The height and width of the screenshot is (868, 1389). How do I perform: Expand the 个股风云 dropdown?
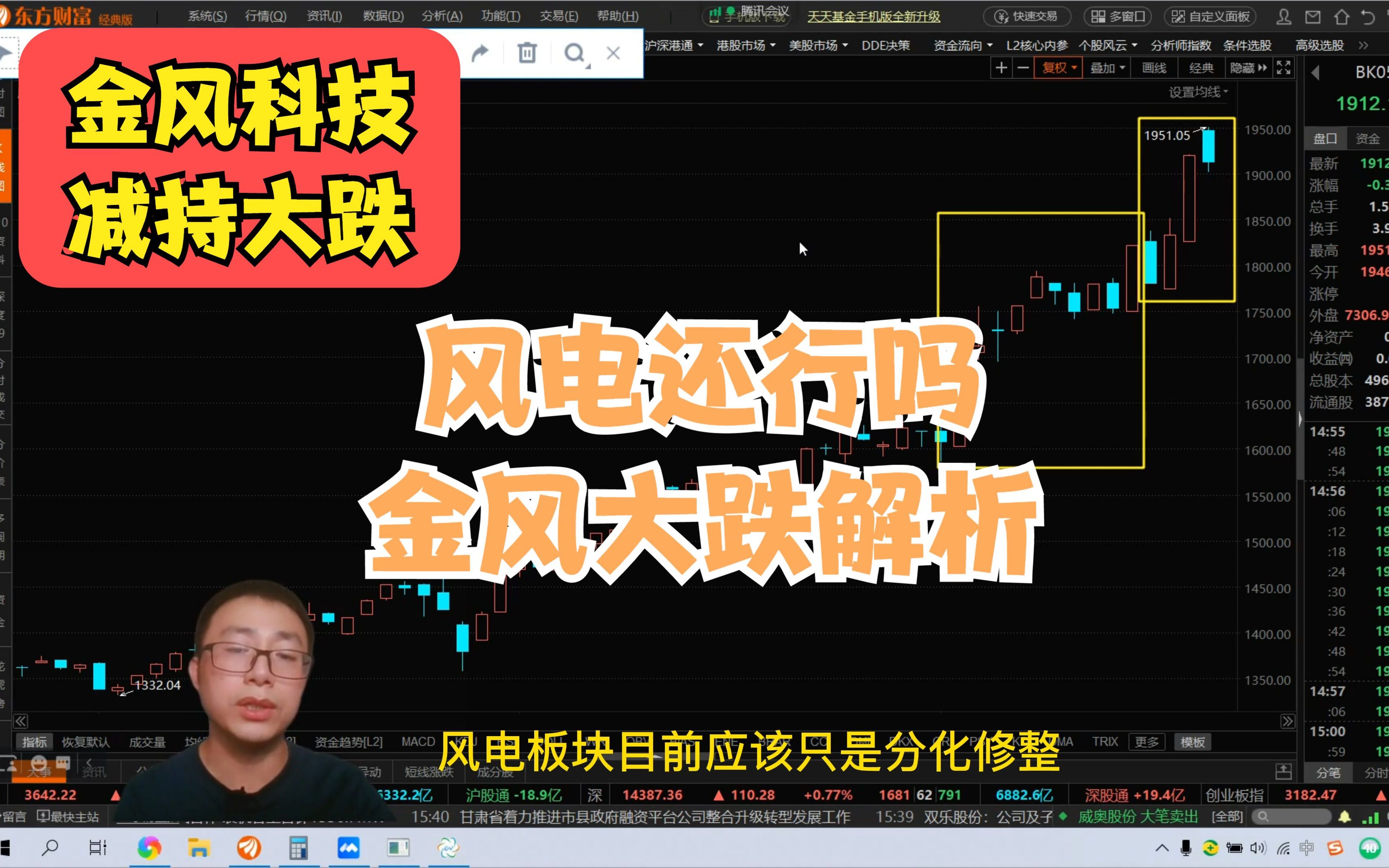click(x=1108, y=45)
